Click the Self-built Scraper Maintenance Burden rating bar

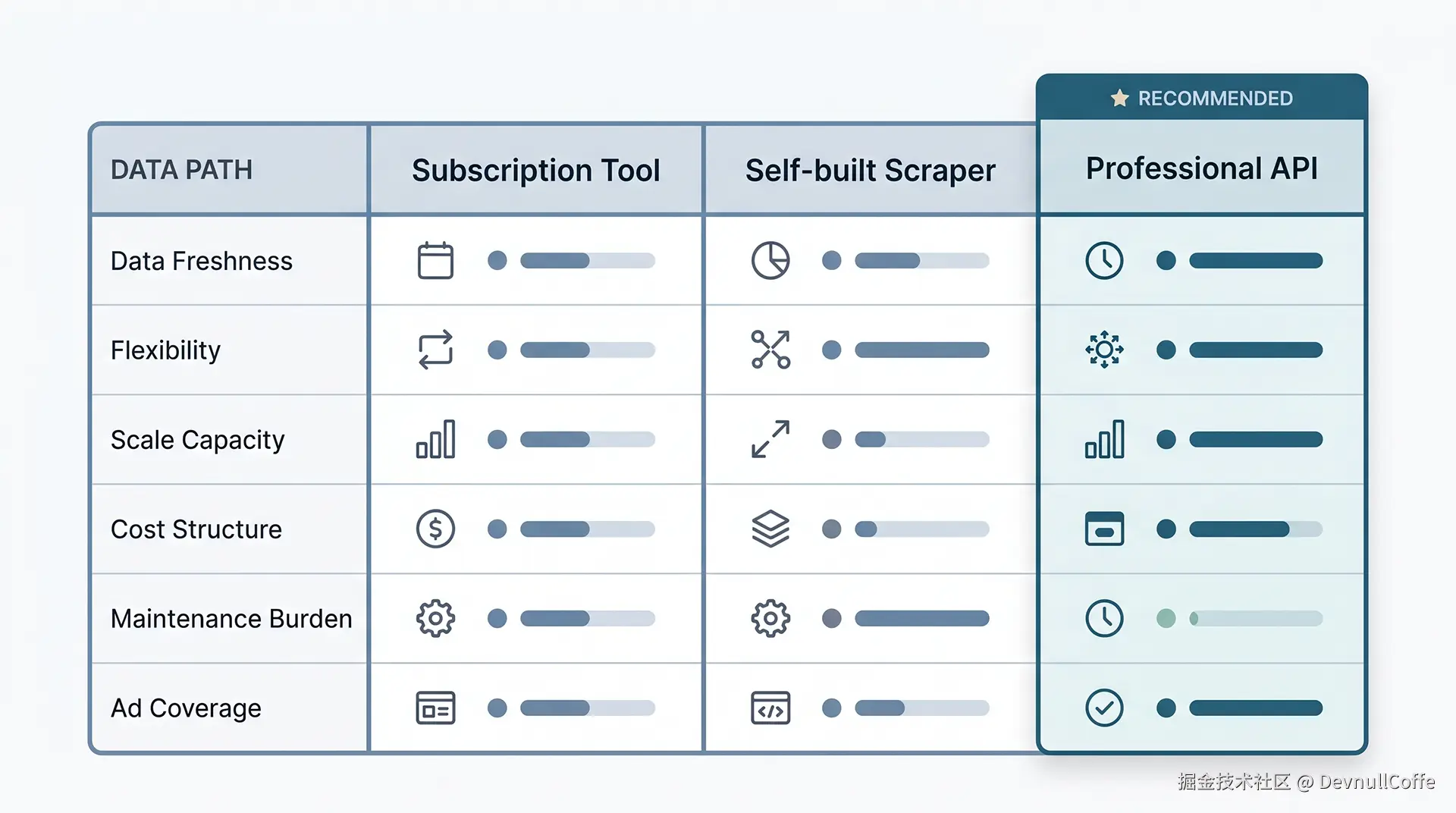click(921, 619)
